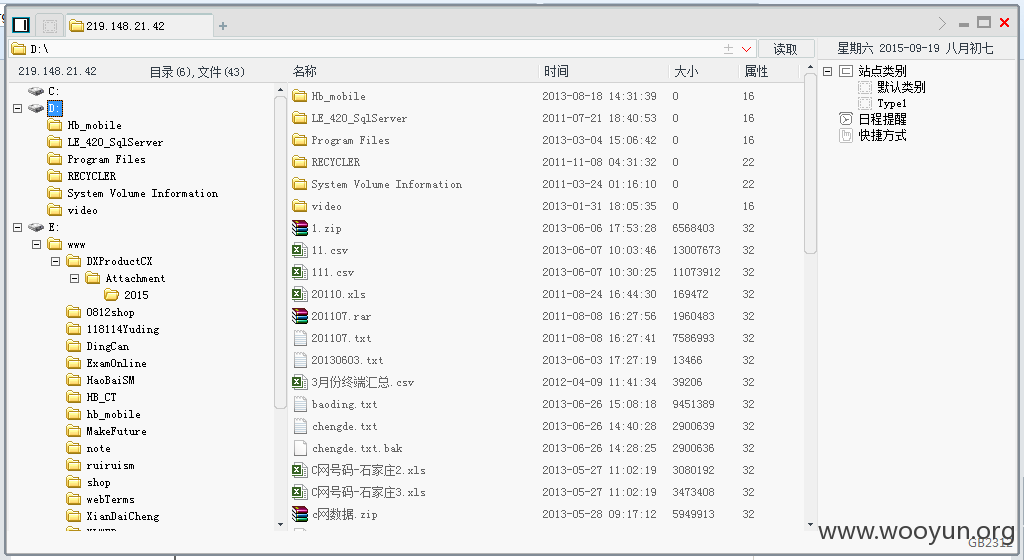Open the 日程提醒 schedule reminder item

click(x=882, y=119)
